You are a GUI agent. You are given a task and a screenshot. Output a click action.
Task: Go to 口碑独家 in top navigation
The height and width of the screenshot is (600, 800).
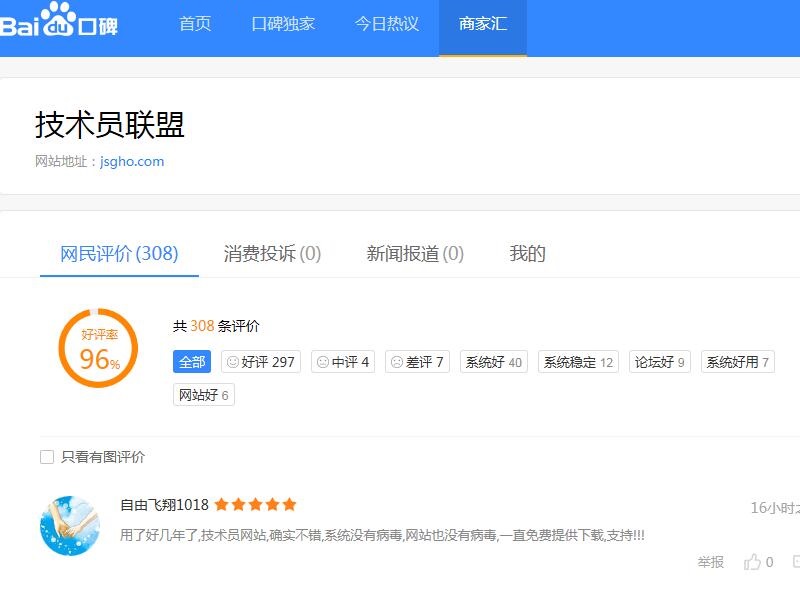coord(283,24)
